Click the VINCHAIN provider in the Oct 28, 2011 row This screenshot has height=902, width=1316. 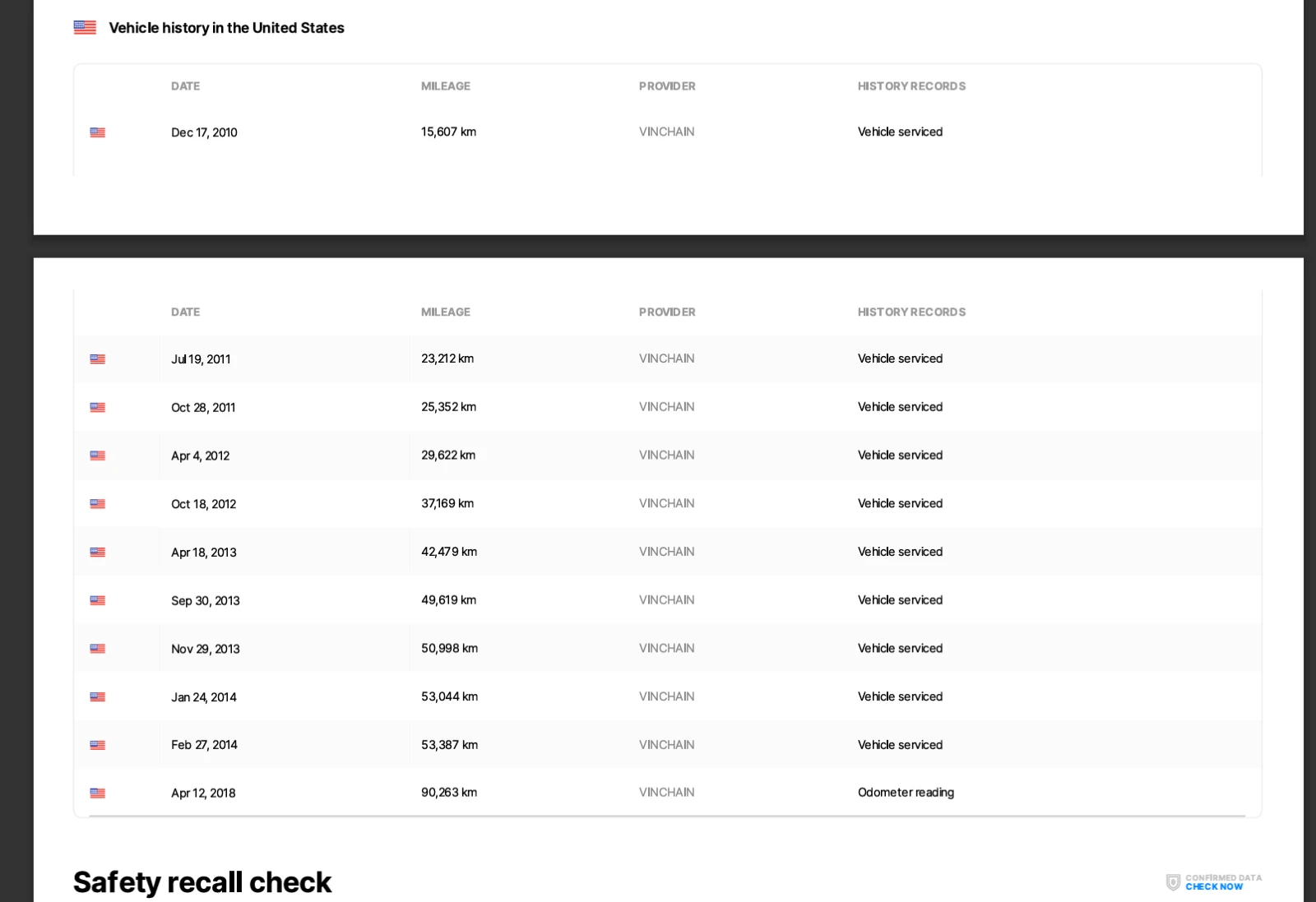click(666, 407)
